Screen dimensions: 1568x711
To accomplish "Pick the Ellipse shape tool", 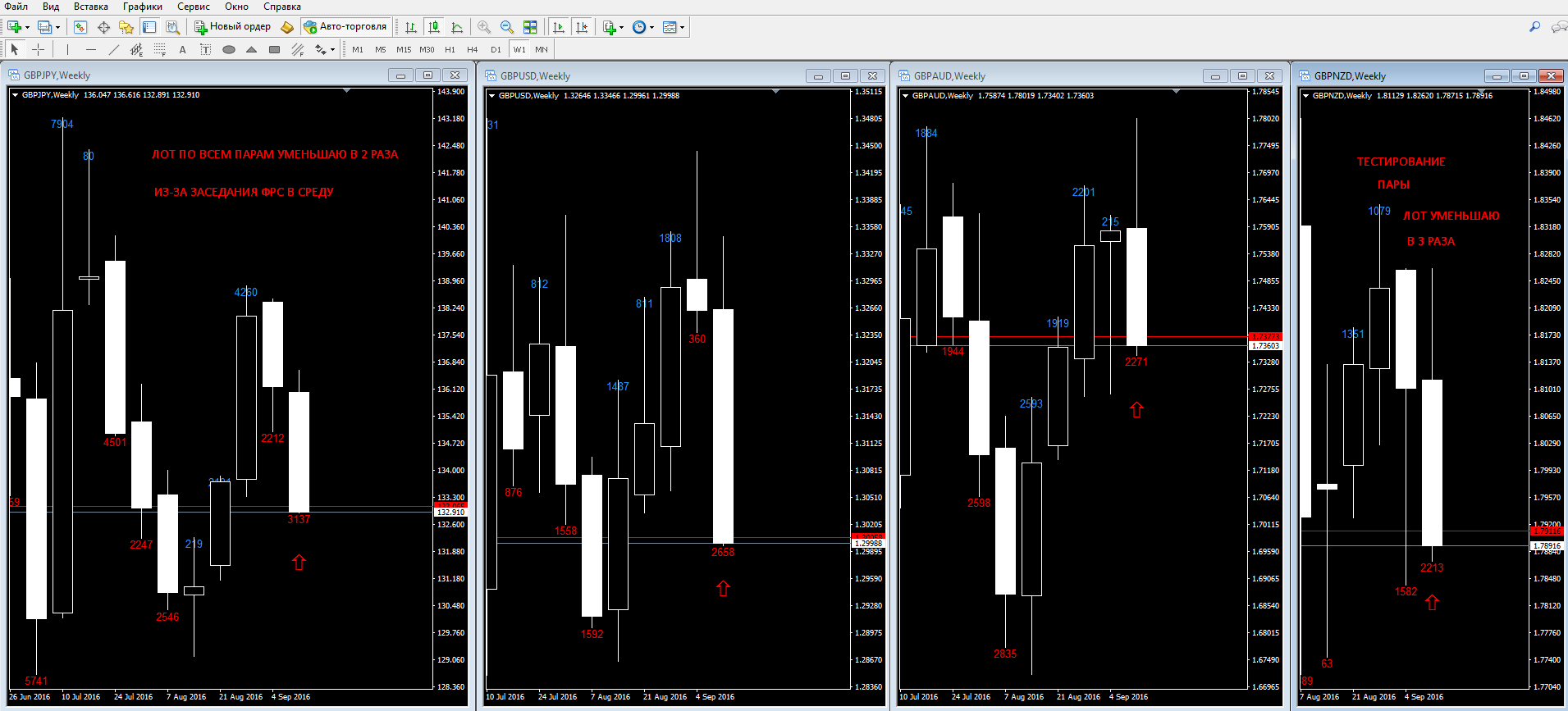I will [x=229, y=49].
